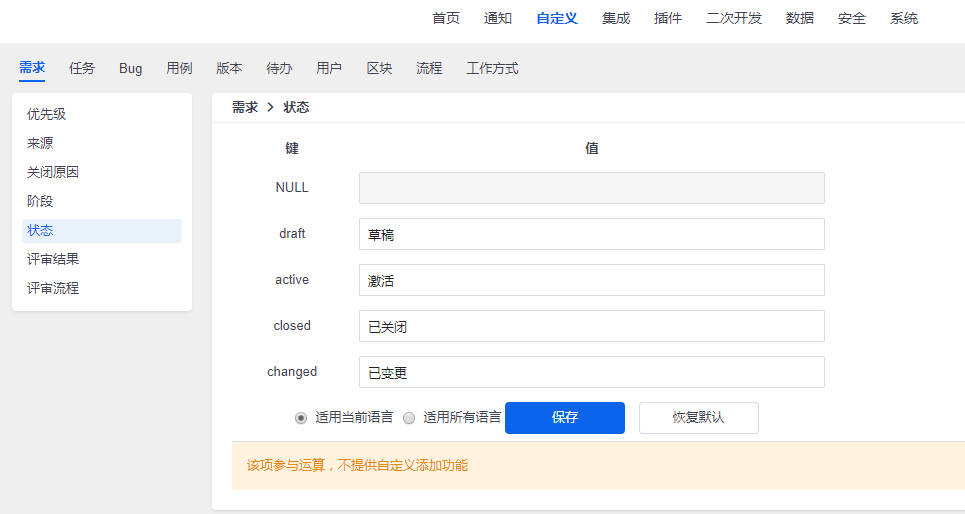Edit the active value field 激活
This screenshot has width=965, height=514.
pos(591,280)
